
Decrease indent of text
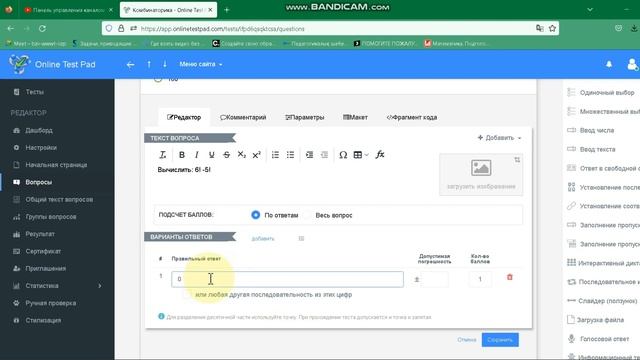[324, 155]
